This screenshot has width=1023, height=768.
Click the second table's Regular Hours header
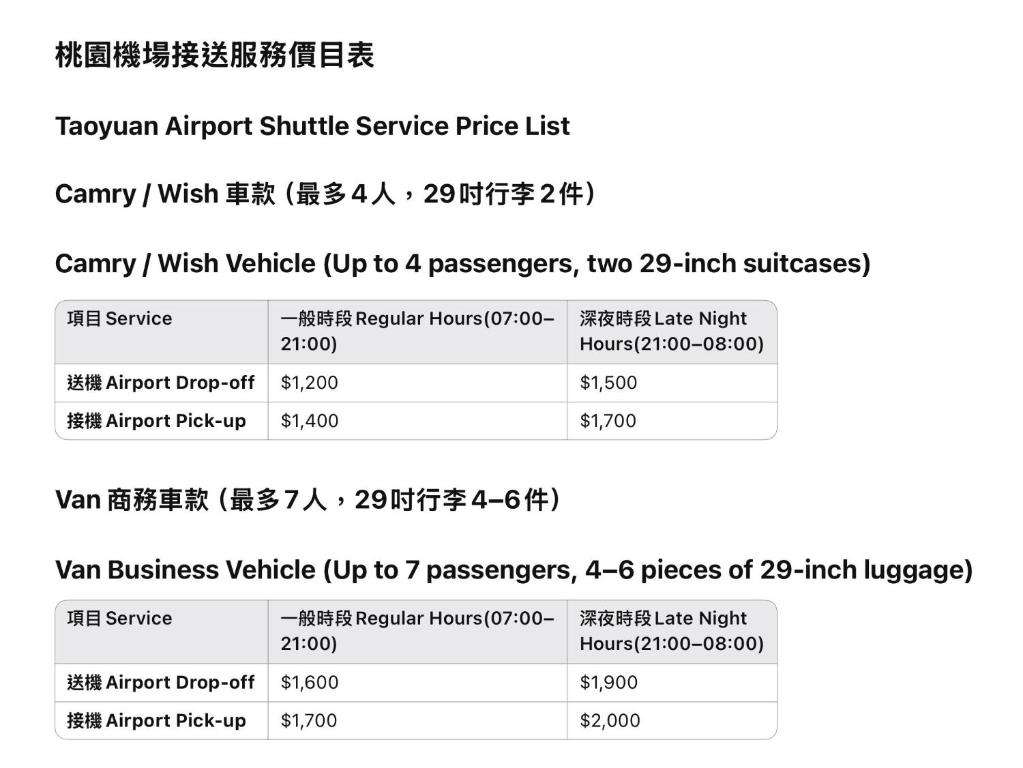point(418,631)
